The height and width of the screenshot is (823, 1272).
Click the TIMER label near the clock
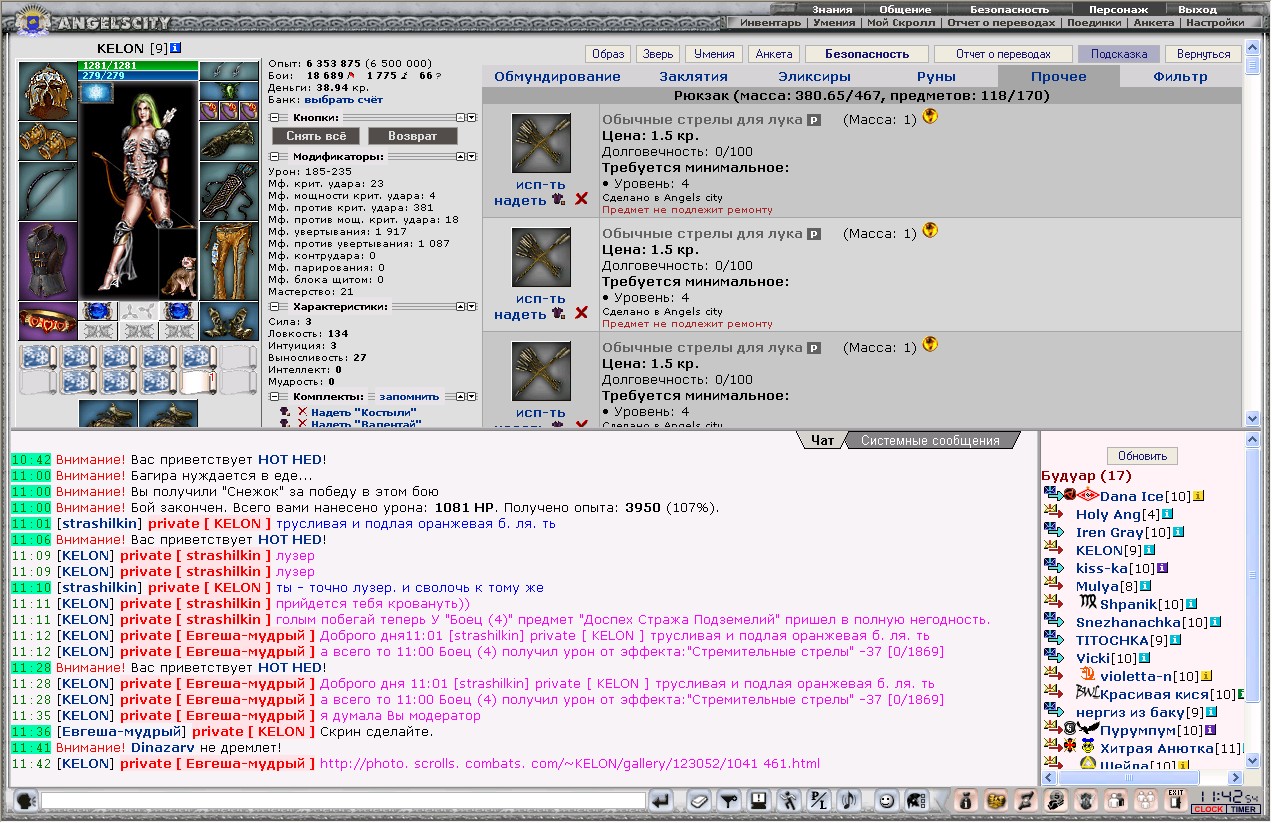point(1244,809)
